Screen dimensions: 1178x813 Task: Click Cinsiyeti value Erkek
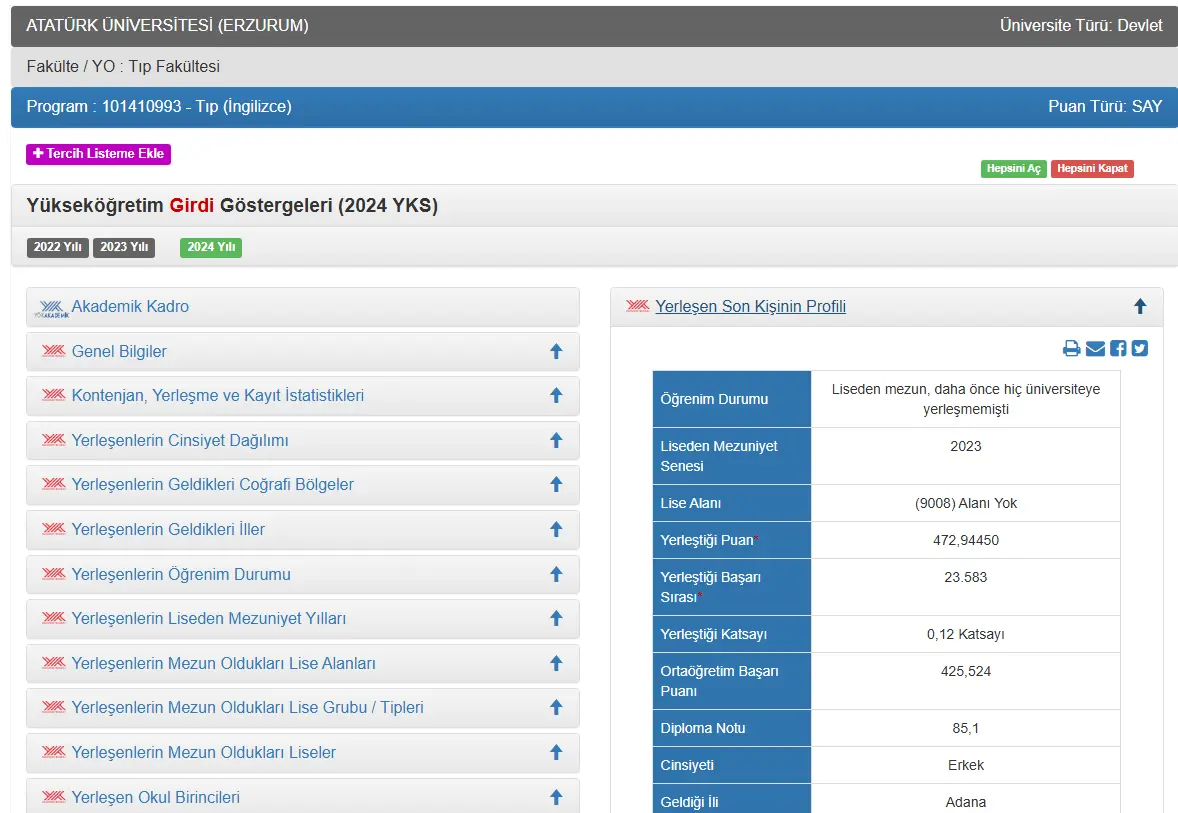(965, 766)
